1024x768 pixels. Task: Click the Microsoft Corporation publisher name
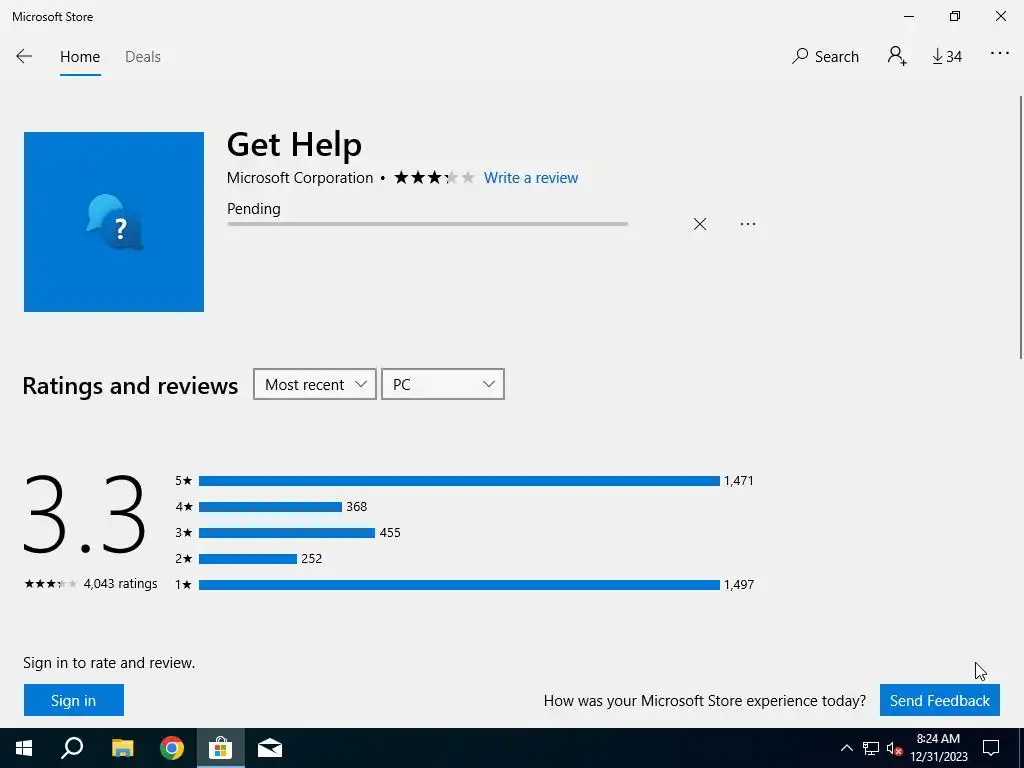[300, 178]
